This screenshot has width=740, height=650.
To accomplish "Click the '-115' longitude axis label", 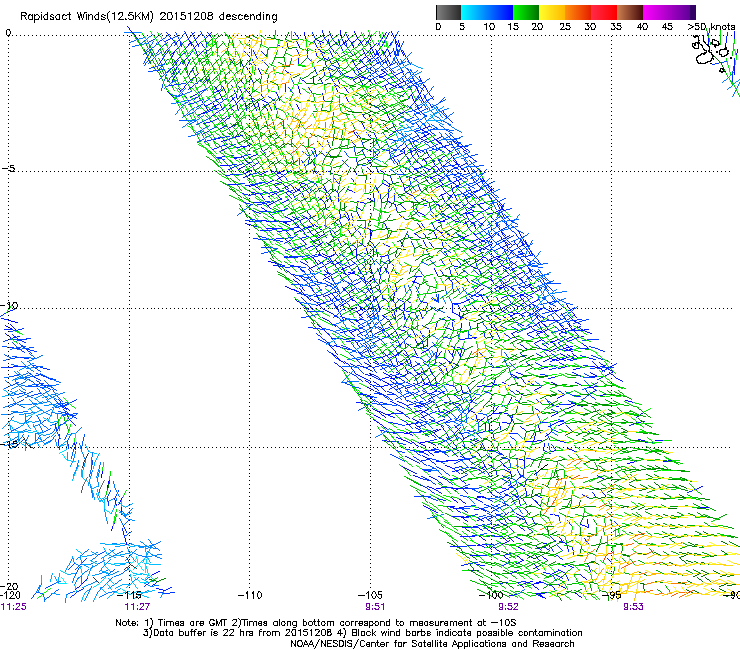I will tap(129, 595).
